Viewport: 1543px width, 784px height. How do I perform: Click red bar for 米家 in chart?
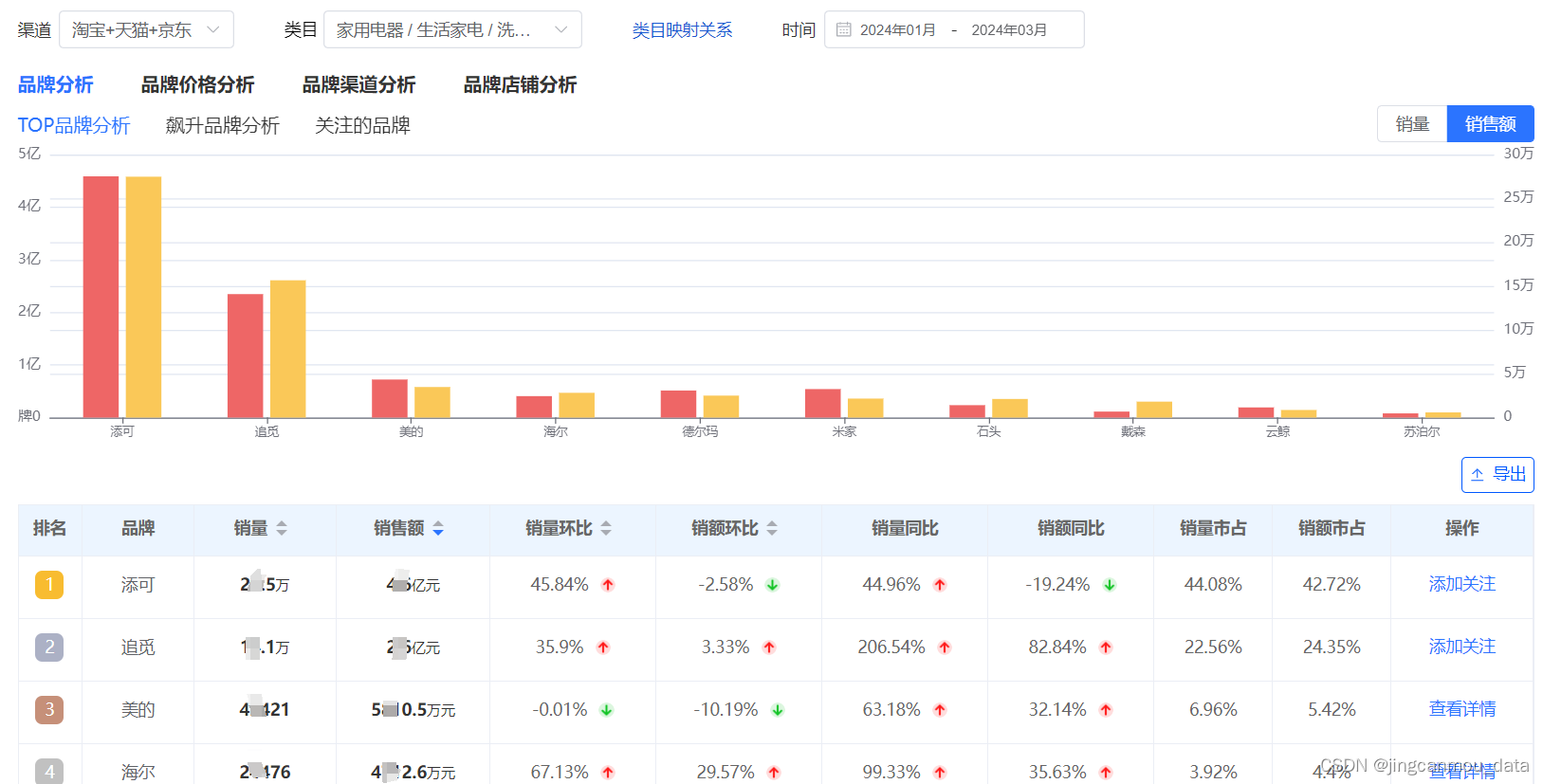point(823,403)
